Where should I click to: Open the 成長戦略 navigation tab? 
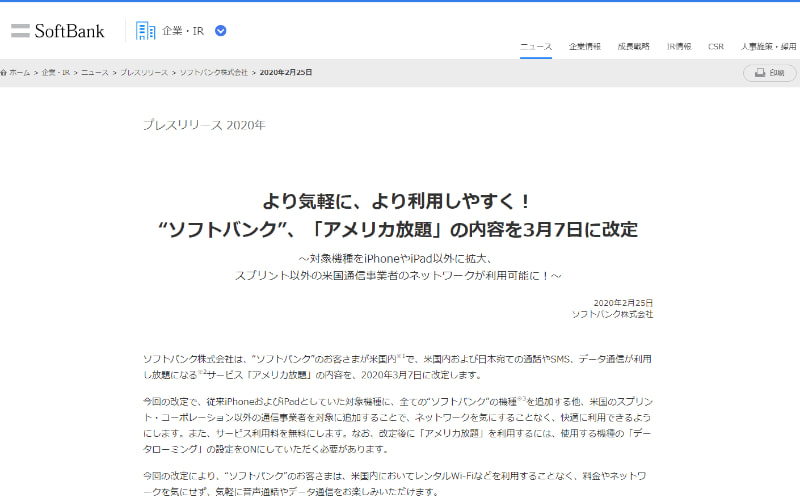633,46
